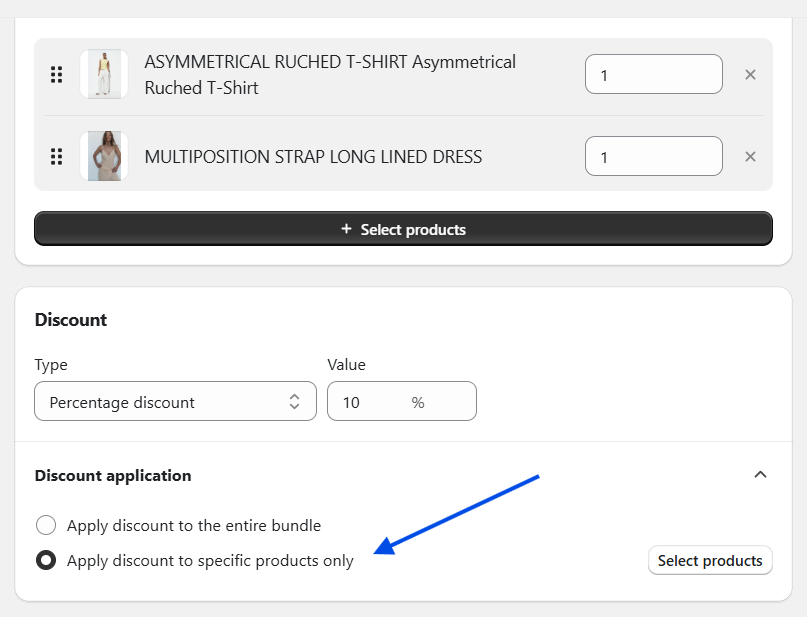Click the discount Value field showing 10
Viewport: 807px width, 617px height.
(x=402, y=401)
